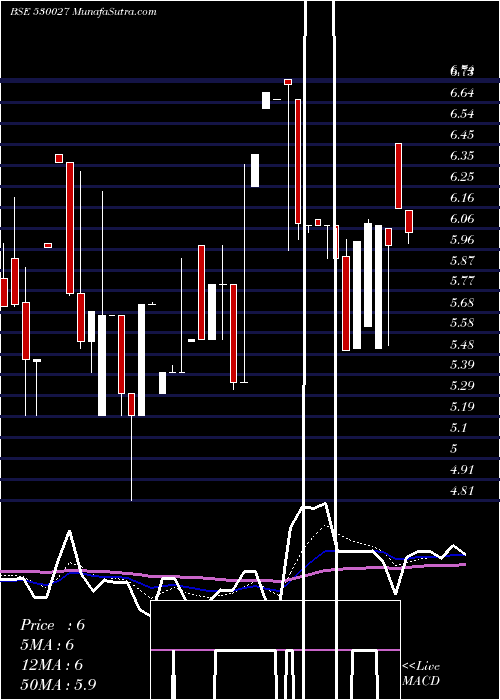Click the 5.1 price axis label
Image resolution: width=500 pixels, height=700 pixels.
click(459, 428)
